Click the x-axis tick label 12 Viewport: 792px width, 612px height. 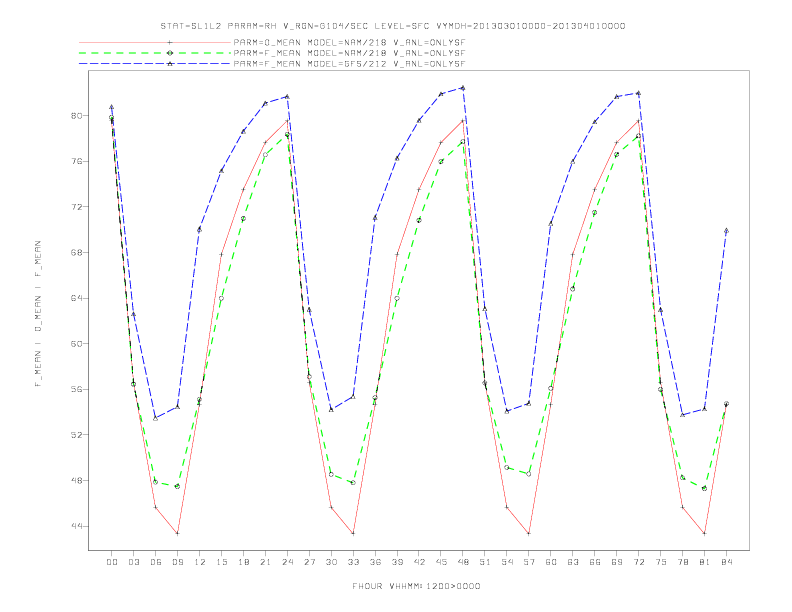coord(200,562)
